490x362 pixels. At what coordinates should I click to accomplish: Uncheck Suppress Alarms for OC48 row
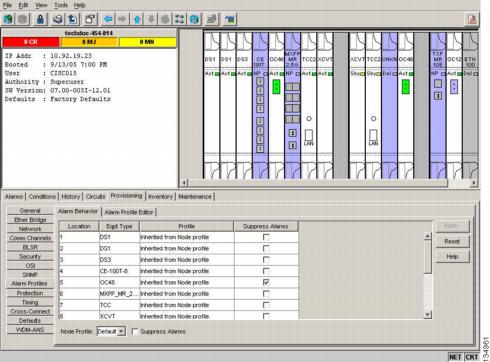(x=266, y=282)
